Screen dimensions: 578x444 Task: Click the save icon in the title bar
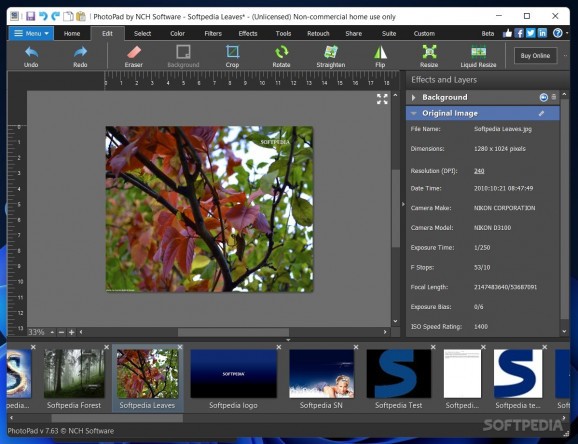tap(30, 16)
